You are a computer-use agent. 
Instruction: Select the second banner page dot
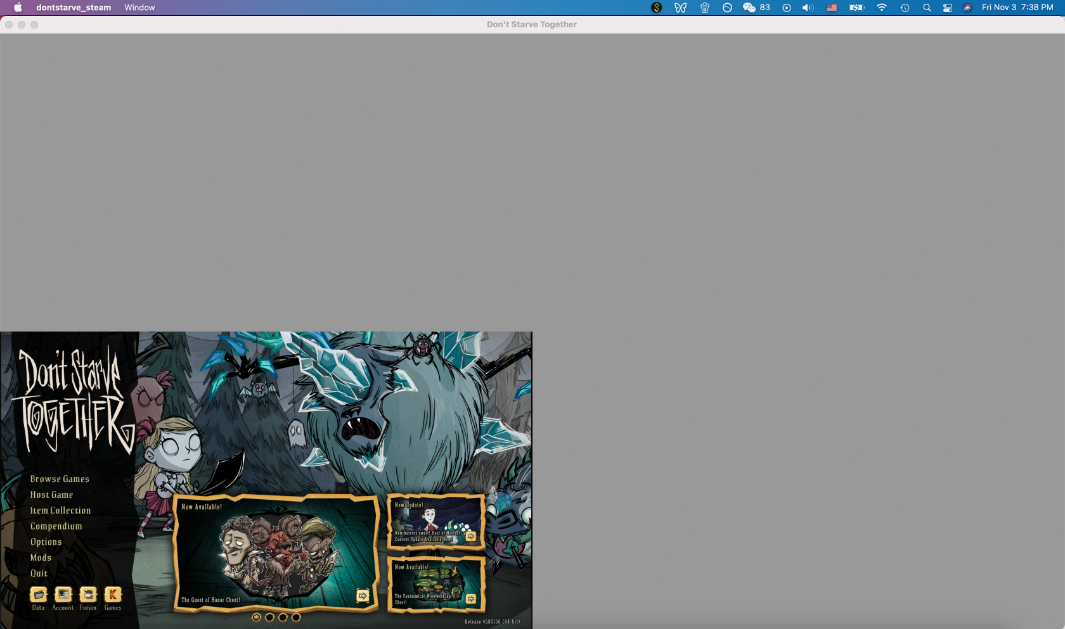pos(270,617)
